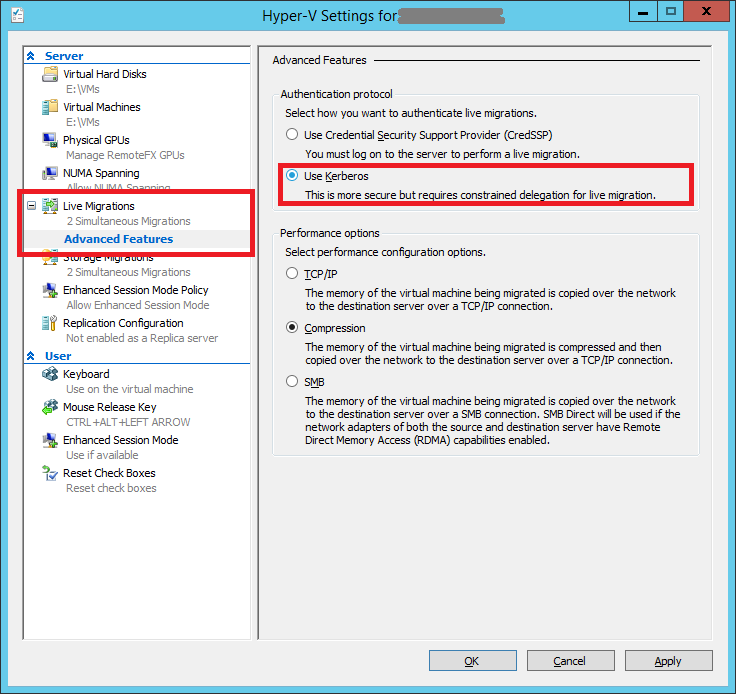Screen dimensions: 736x694
Task: Collapse the User section chevron
Action: click(31, 356)
